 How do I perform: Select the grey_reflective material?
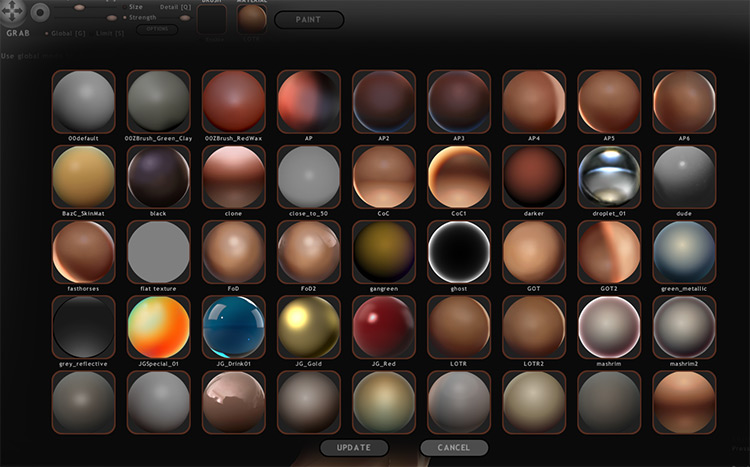pos(84,326)
